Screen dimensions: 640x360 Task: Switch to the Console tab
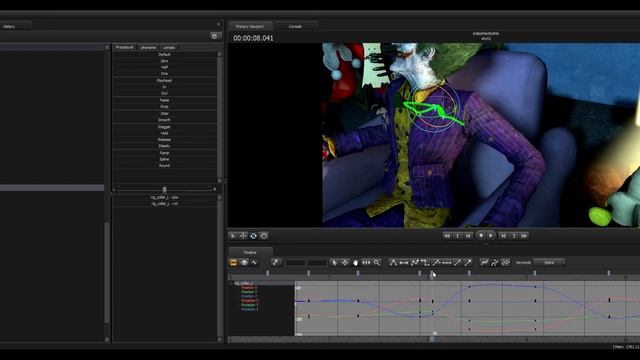click(295, 27)
